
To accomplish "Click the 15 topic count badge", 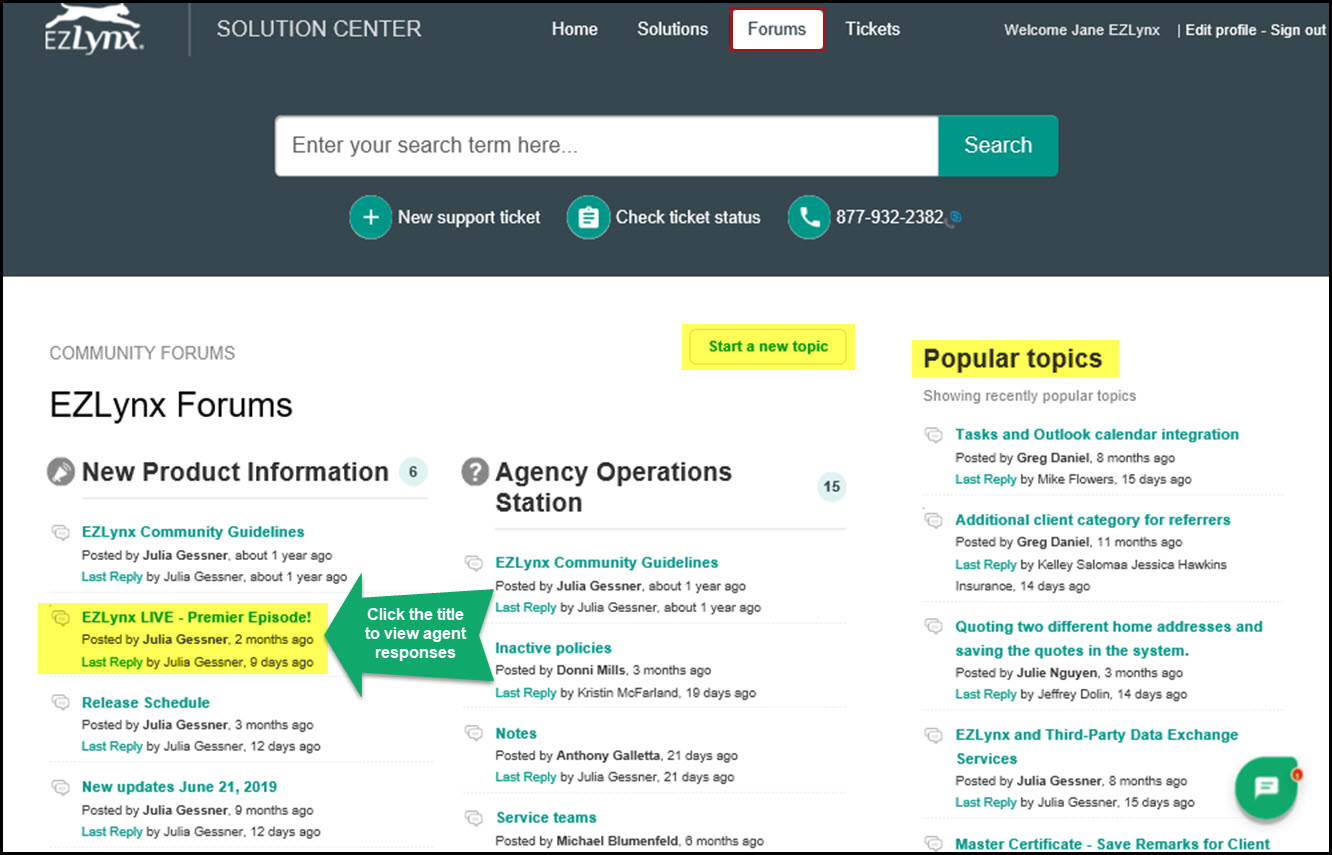I will [x=831, y=487].
